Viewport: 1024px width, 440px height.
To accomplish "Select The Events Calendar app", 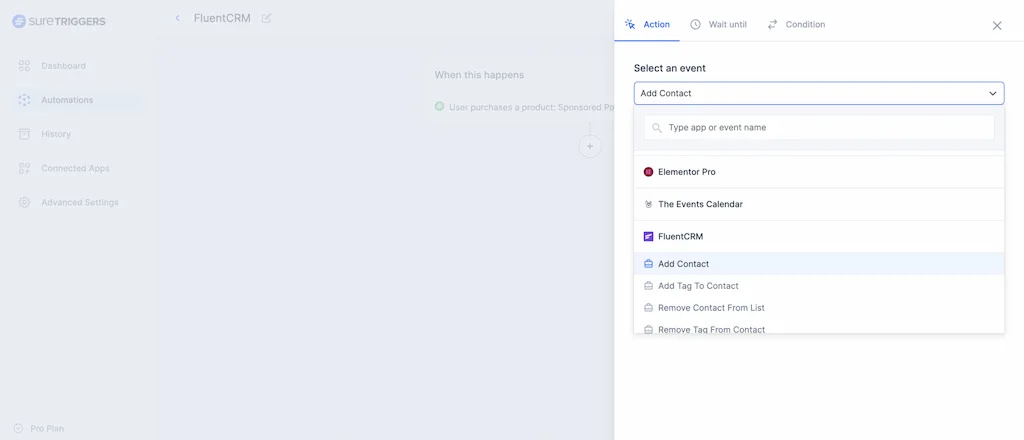I will [x=819, y=204].
